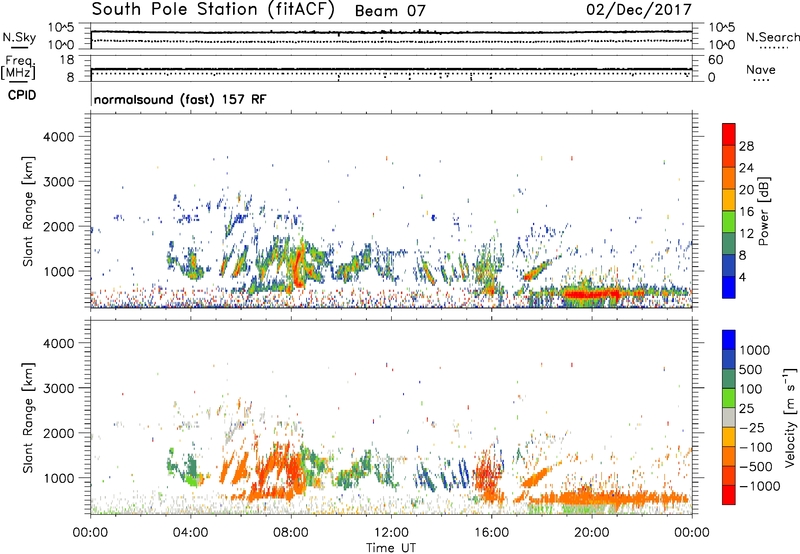The width and height of the screenshot is (800, 554).
Task: Click the 'Velocity [m s-1]' colorbar label
Action: tap(790, 417)
